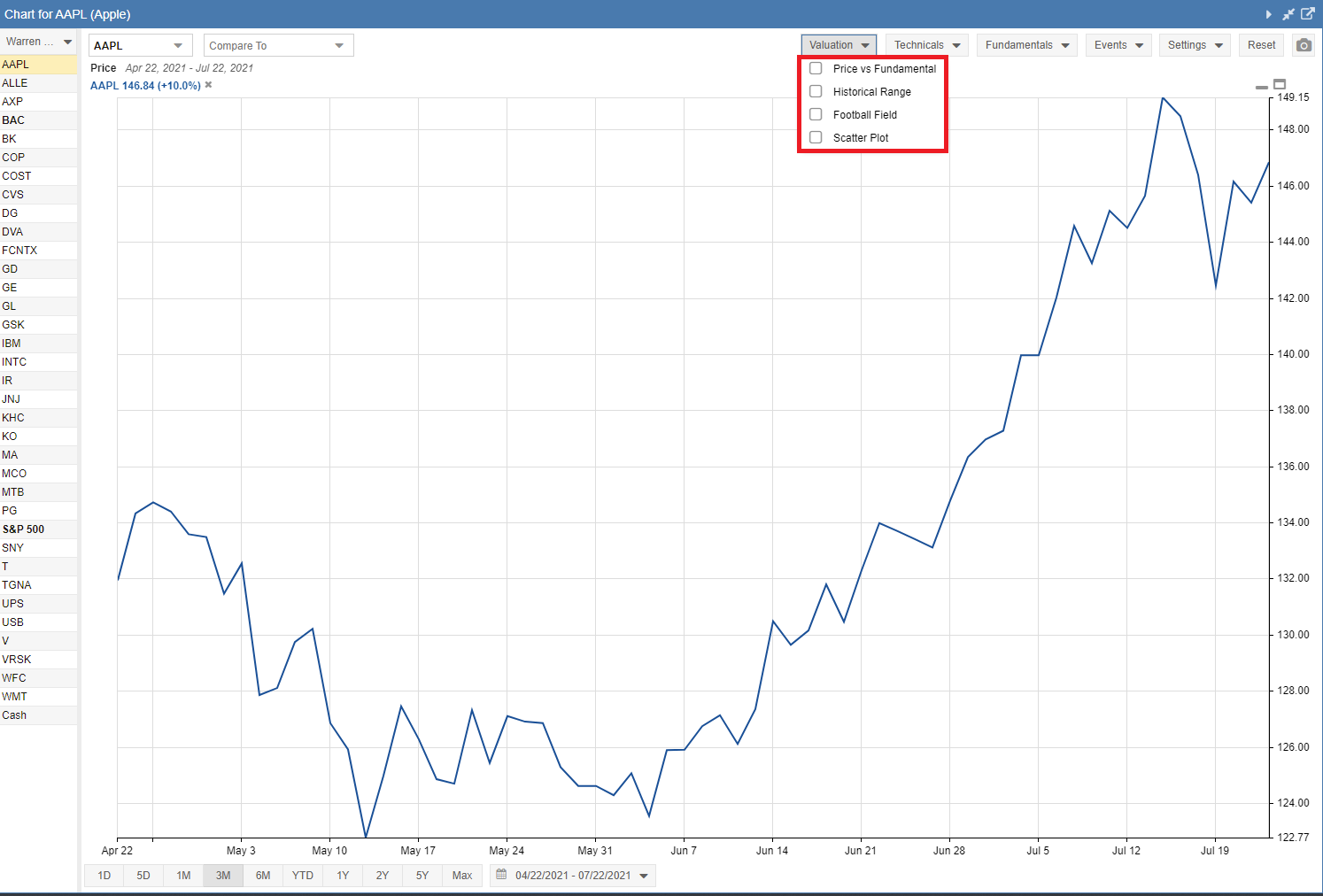
Task: Select the 3M time range
Action: 223,876
